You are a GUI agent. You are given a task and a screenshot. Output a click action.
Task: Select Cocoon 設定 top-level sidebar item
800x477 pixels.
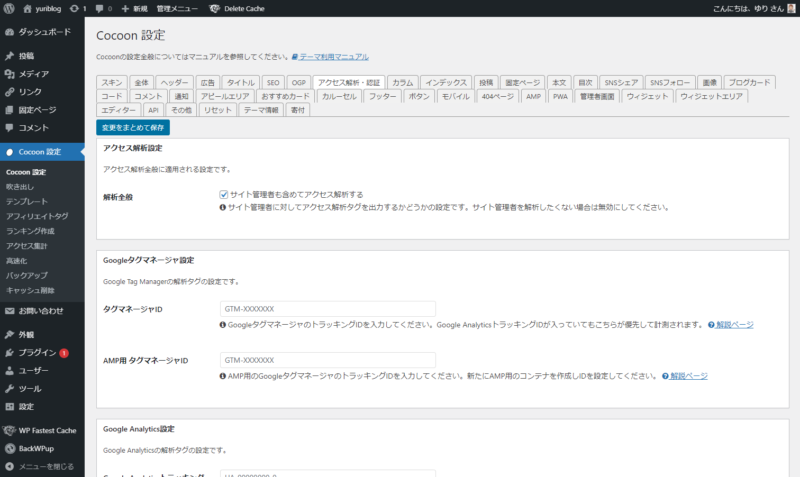(42, 152)
